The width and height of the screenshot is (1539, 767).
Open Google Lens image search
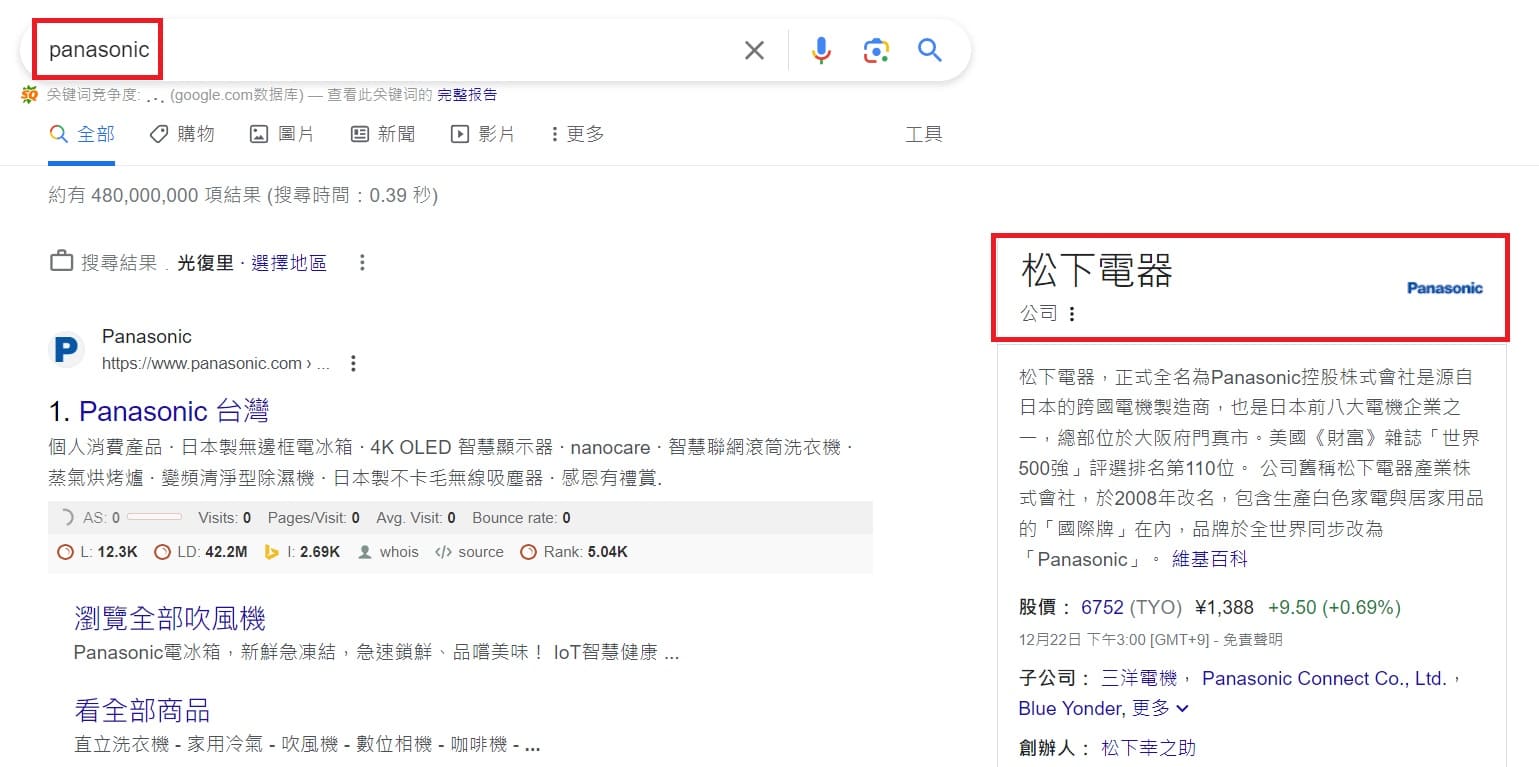coord(876,50)
